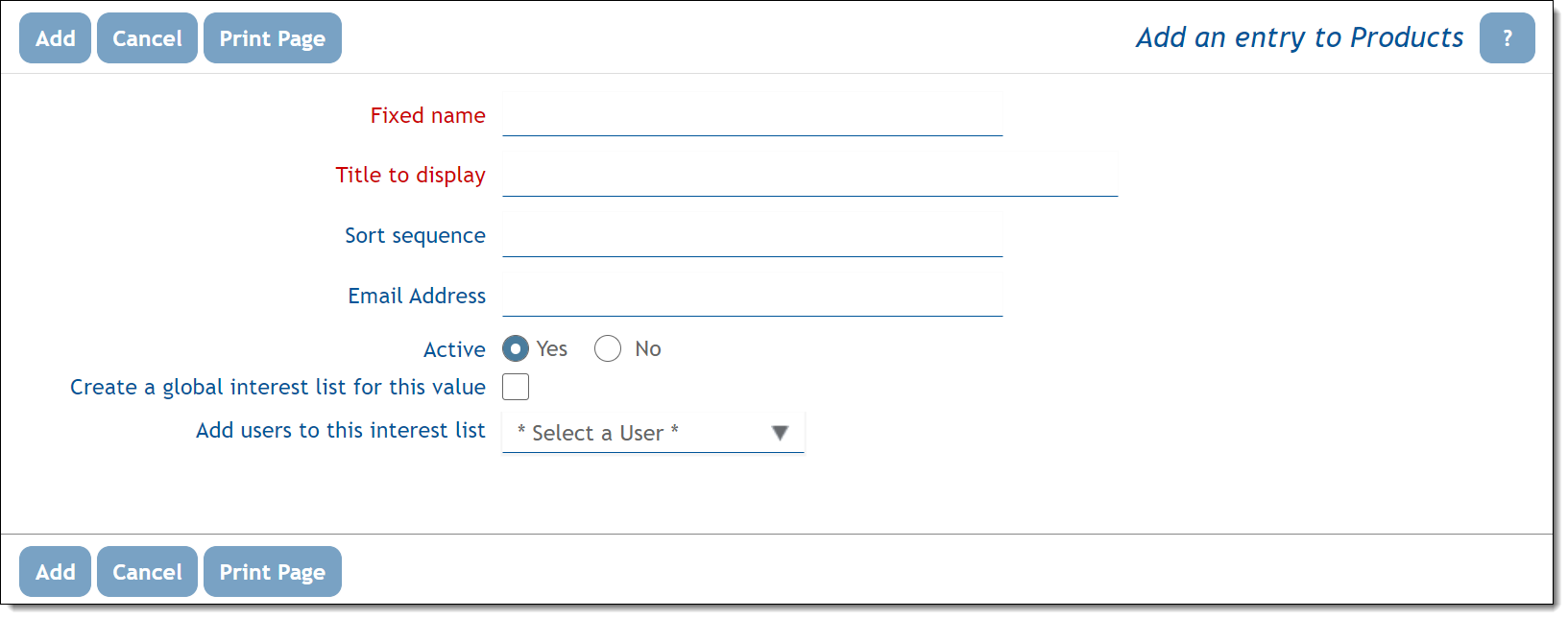Click the bottom Cancel button

tap(147, 572)
